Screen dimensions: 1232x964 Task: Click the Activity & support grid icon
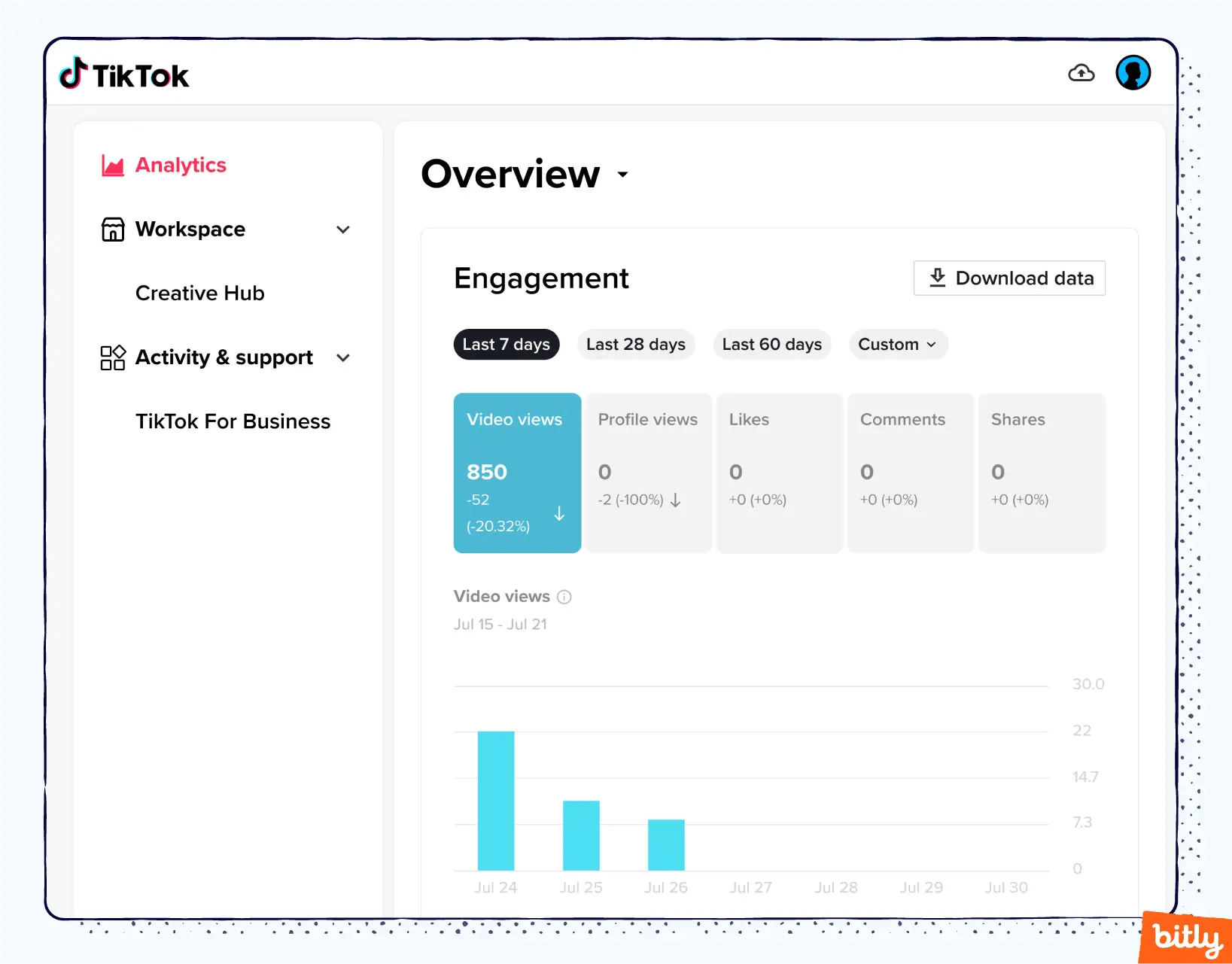[111, 357]
